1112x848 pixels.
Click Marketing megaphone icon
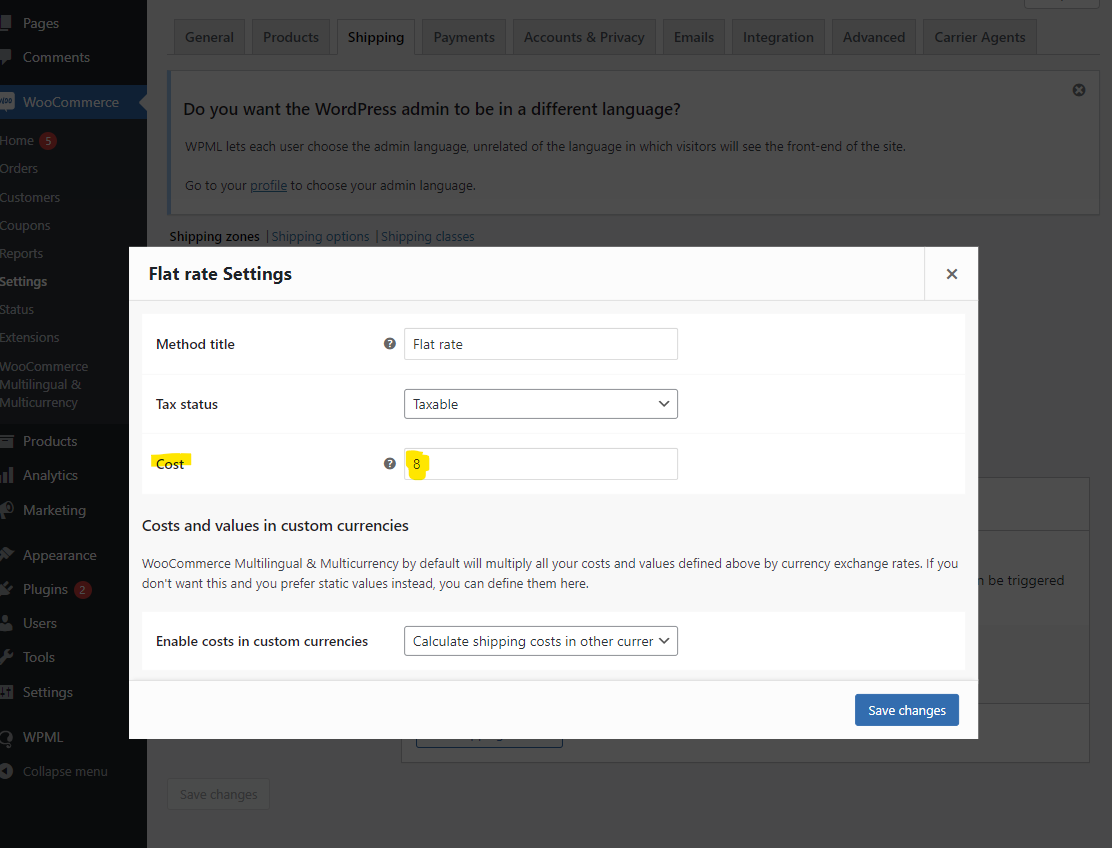[x=7, y=510]
